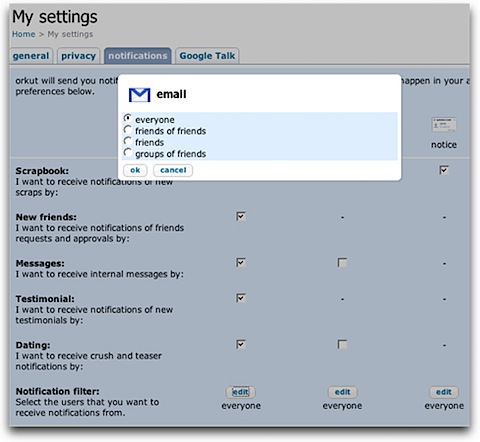Cancel the email filter dialog
Image resolution: width=480 pixels, height=442 pixels.
[173, 170]
